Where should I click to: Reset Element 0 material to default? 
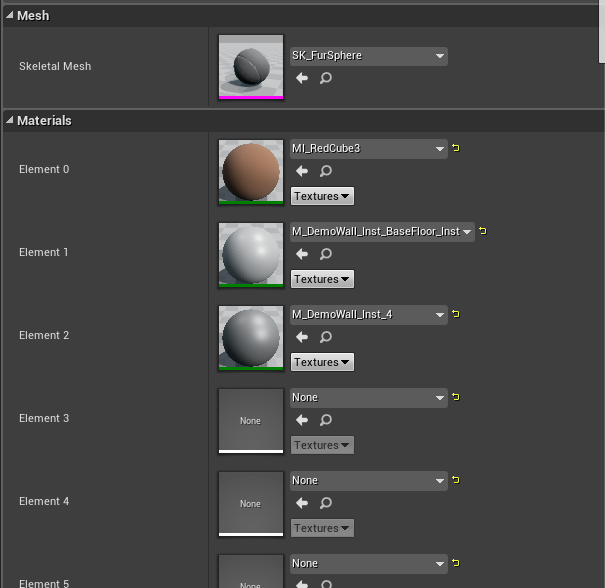(x=456, y=148)
